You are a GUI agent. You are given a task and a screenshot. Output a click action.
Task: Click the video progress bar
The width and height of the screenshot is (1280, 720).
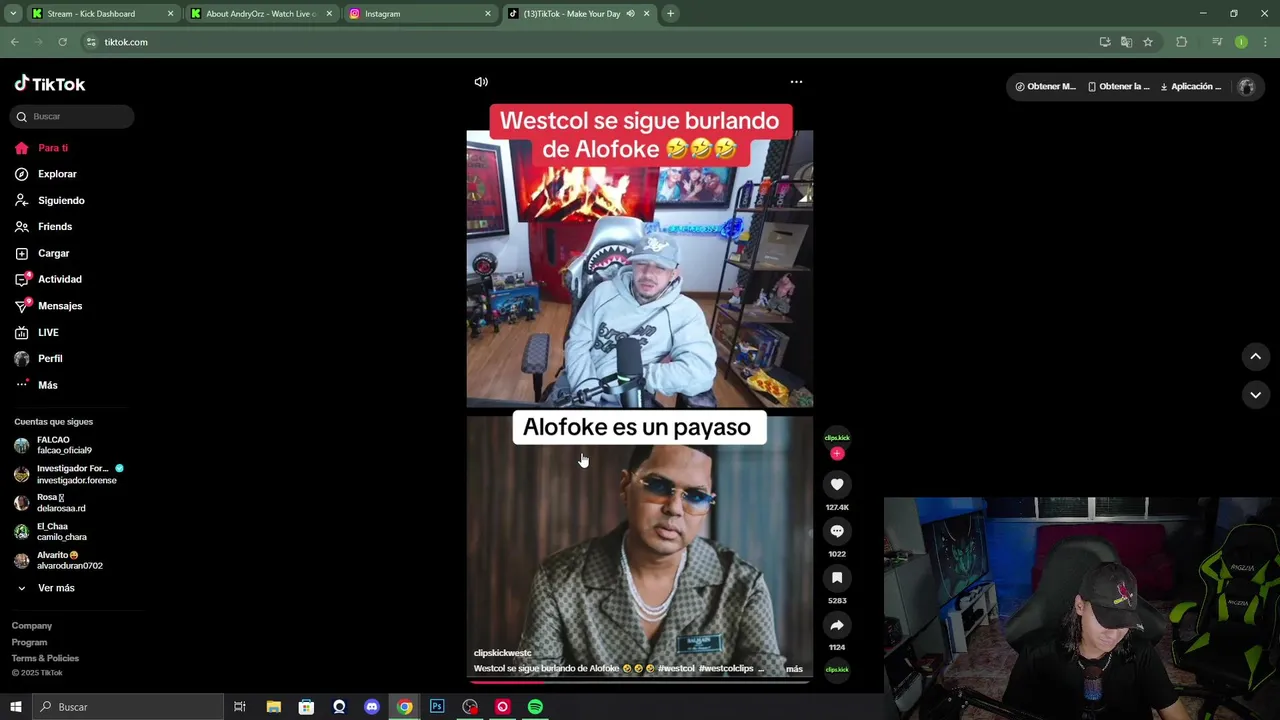click(x=640, y=682)
